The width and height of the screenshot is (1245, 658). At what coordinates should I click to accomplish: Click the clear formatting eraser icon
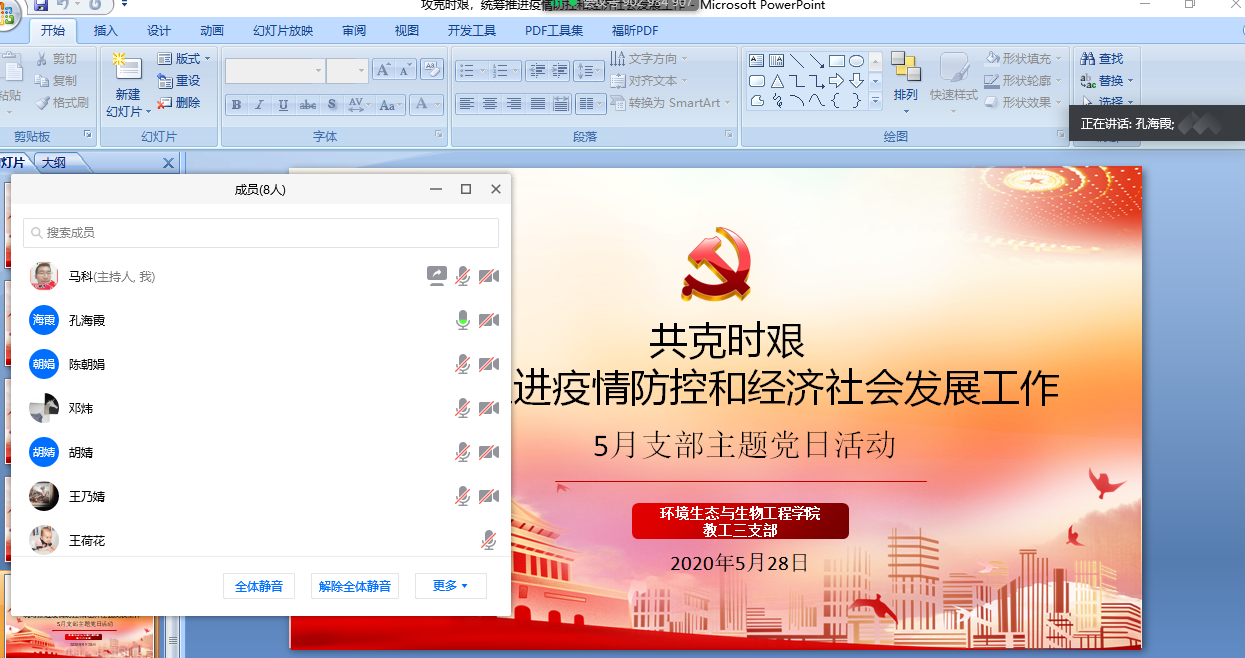pyautogui.click(x=432, y=69)
